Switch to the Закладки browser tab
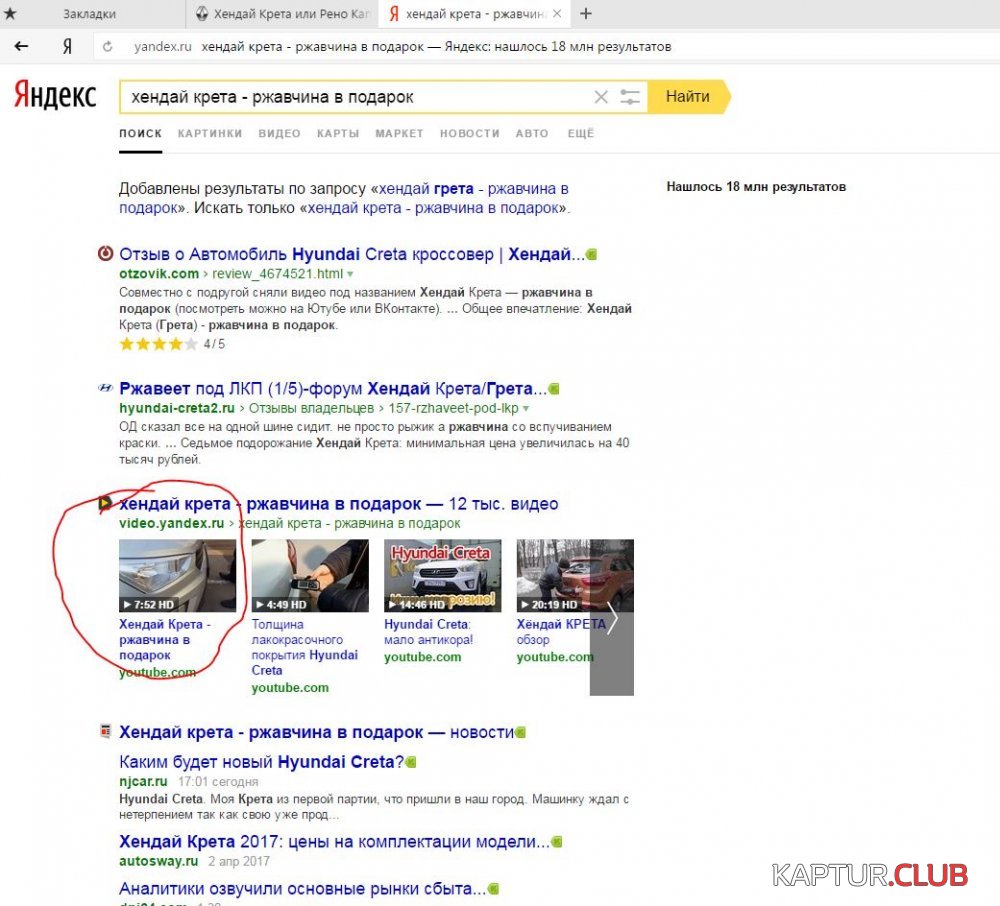Image resolution: width=1000 pixels, height=906 pixels. [89, 13]
